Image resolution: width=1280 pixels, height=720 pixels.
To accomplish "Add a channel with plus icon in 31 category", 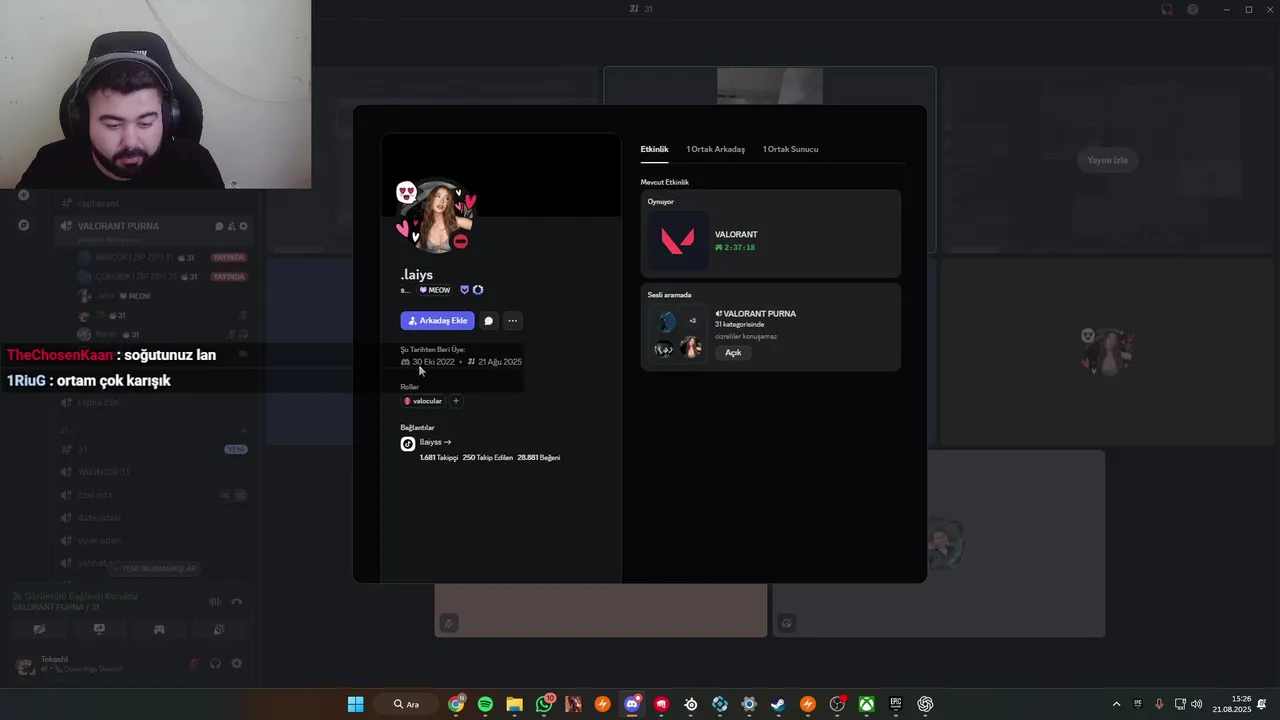I will point(243,431).
